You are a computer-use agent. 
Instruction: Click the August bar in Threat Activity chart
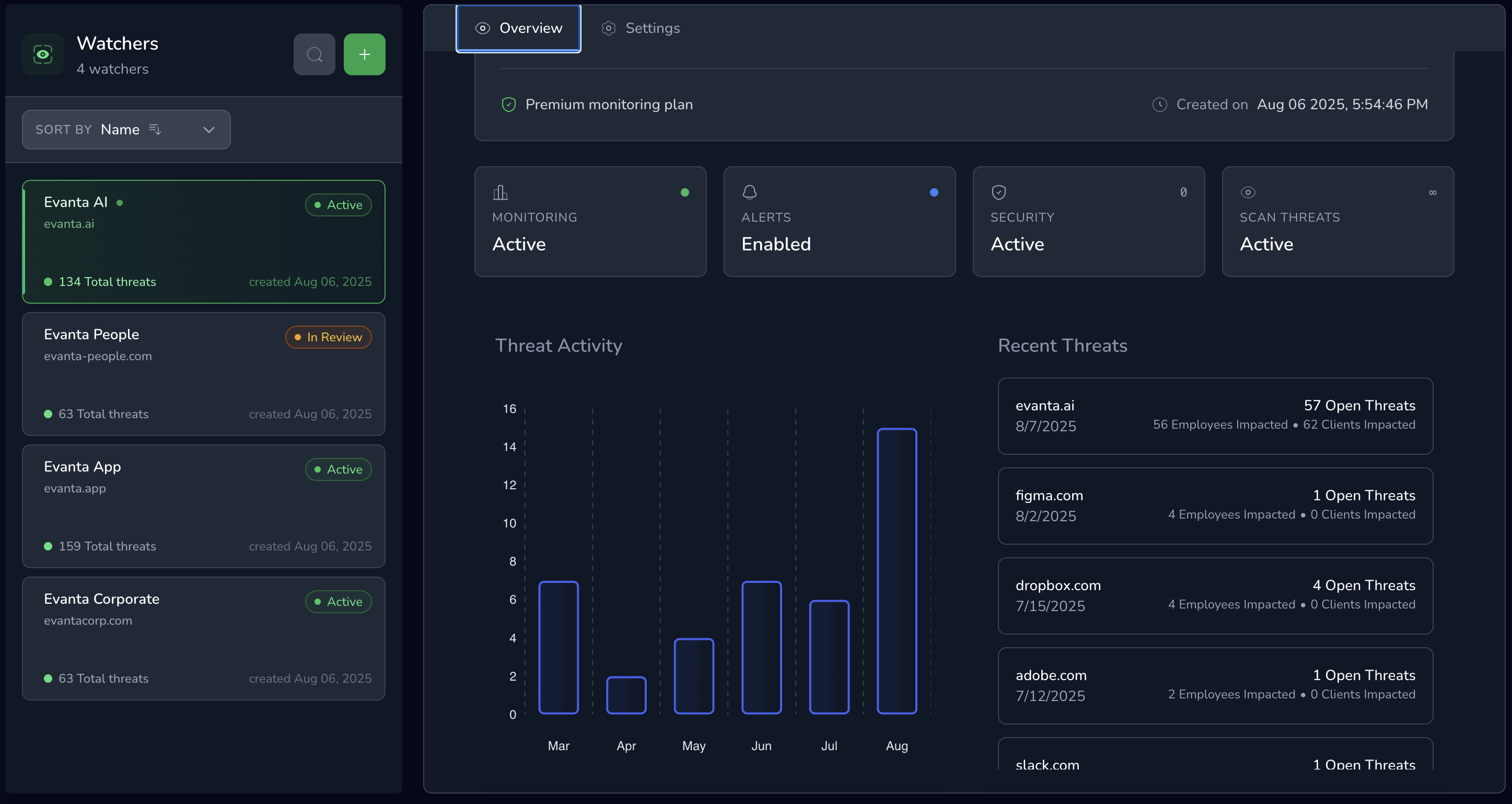click(x=897, y=571)
